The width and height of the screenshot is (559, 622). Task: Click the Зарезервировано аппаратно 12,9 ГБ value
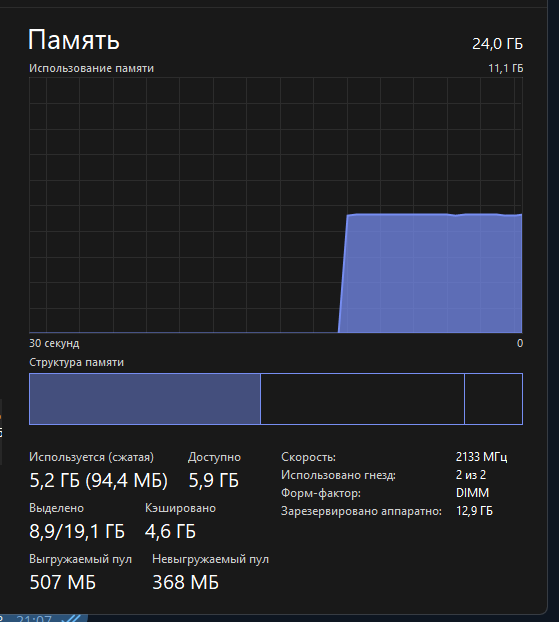click(x=474, y=511)
